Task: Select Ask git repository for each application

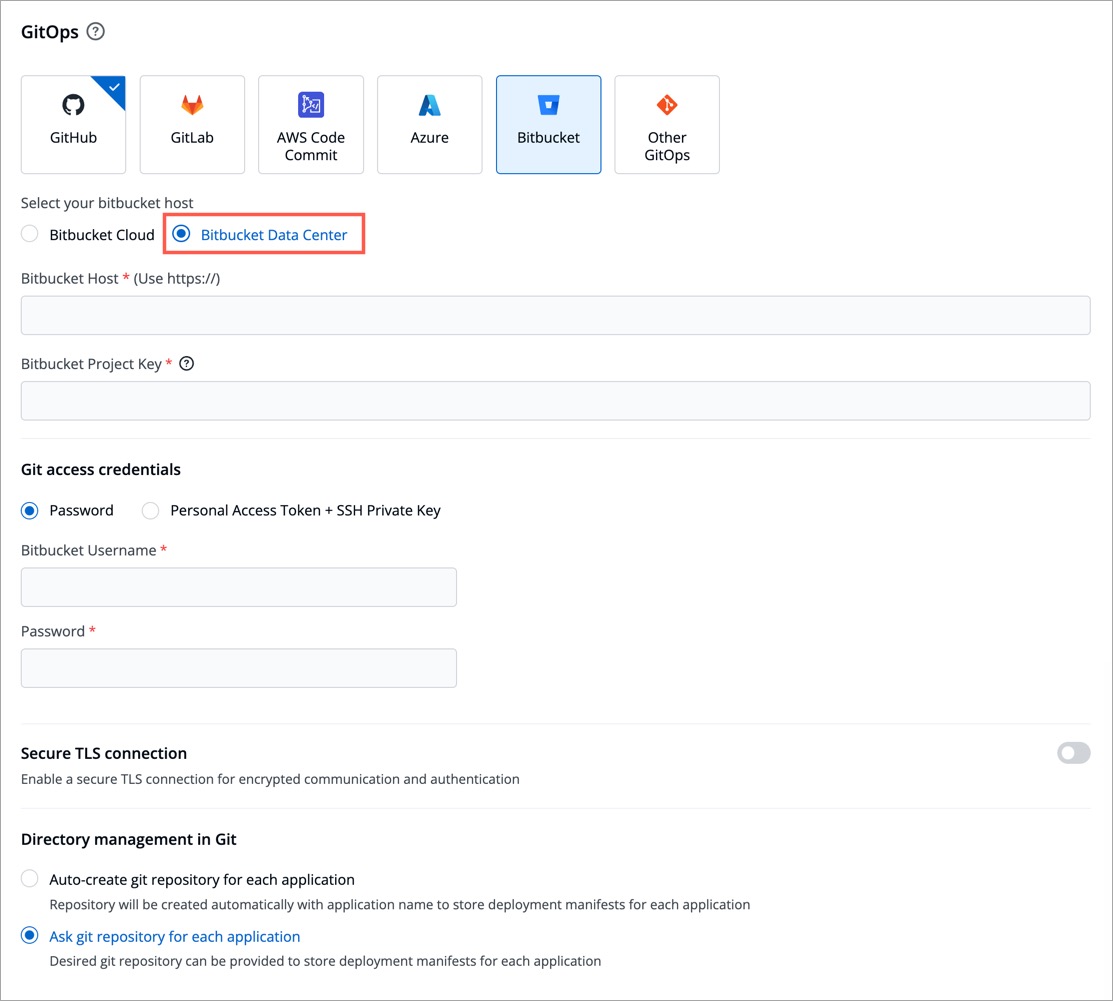Action: (30, 937)
